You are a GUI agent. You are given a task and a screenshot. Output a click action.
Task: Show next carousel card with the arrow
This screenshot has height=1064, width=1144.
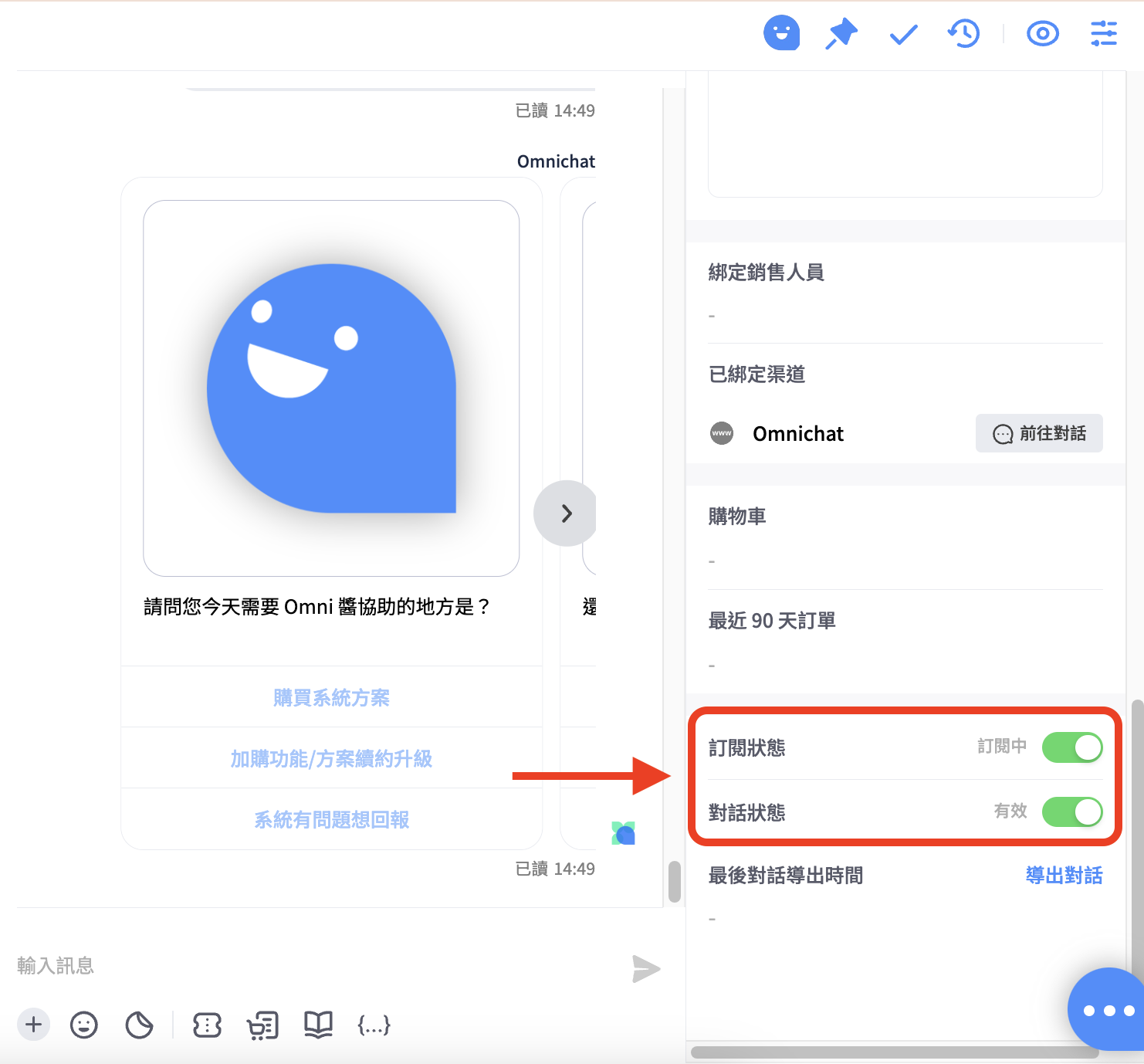(566, 513)
